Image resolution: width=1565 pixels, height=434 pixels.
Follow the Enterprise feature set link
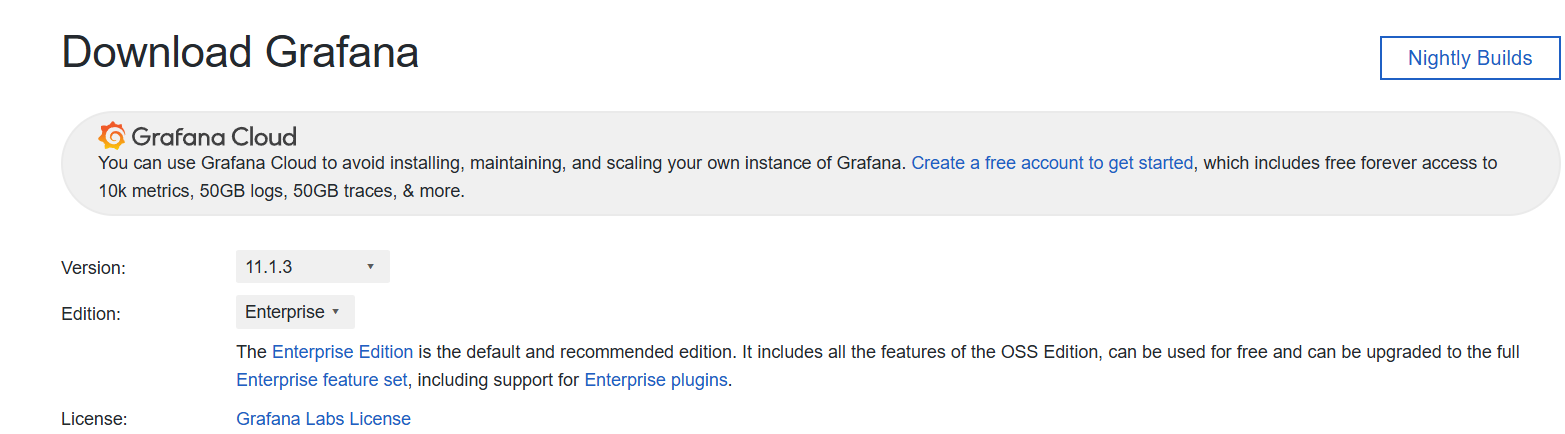pyautogui.click(x=322, y=380)
